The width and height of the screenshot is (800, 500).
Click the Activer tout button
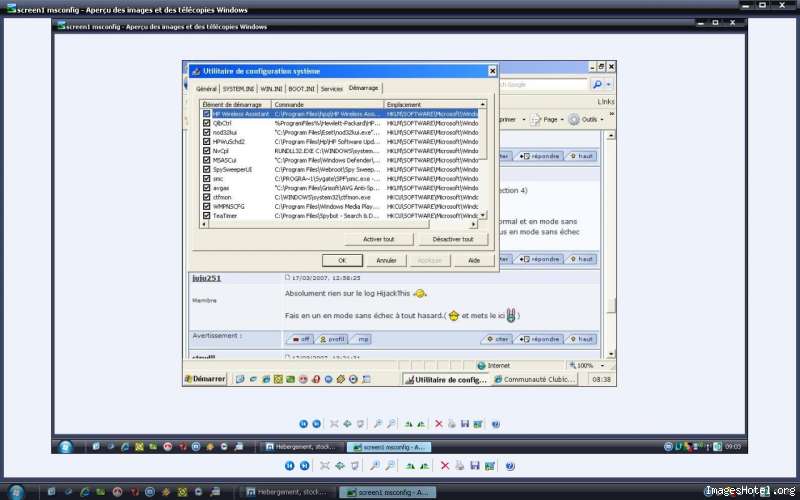point(379,239)
